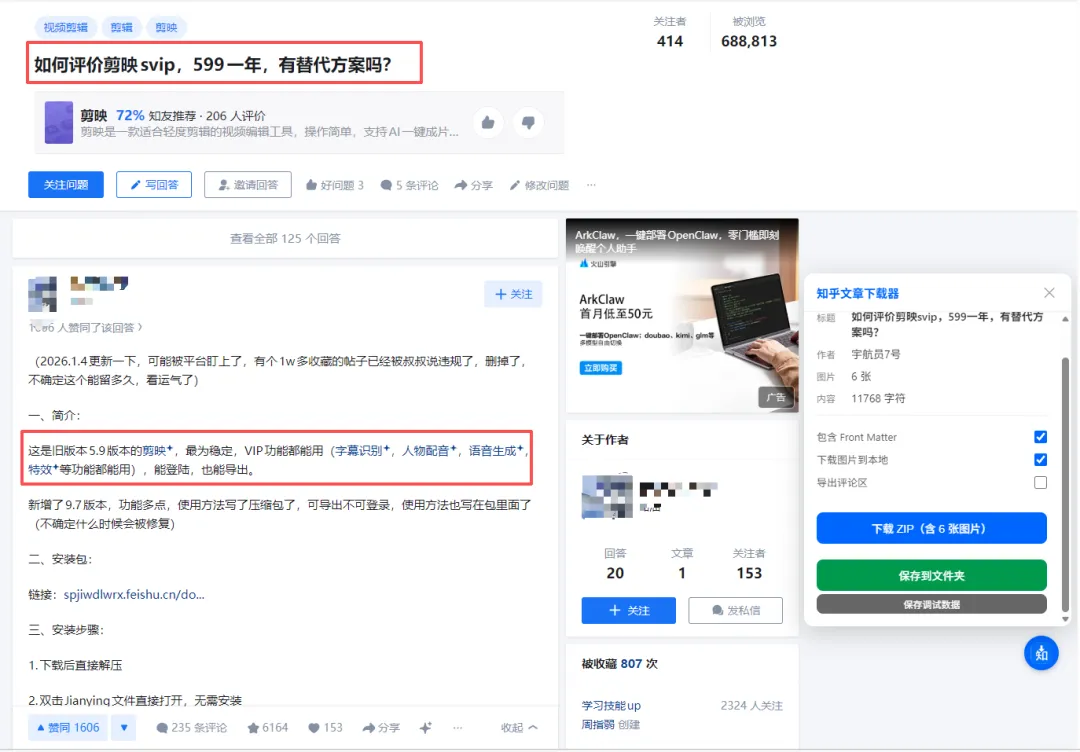Click 下载 ZIP (含 6 张图片) button
Image resolution: width=1080 pixels, height=752 pixels.
point(931,528)
